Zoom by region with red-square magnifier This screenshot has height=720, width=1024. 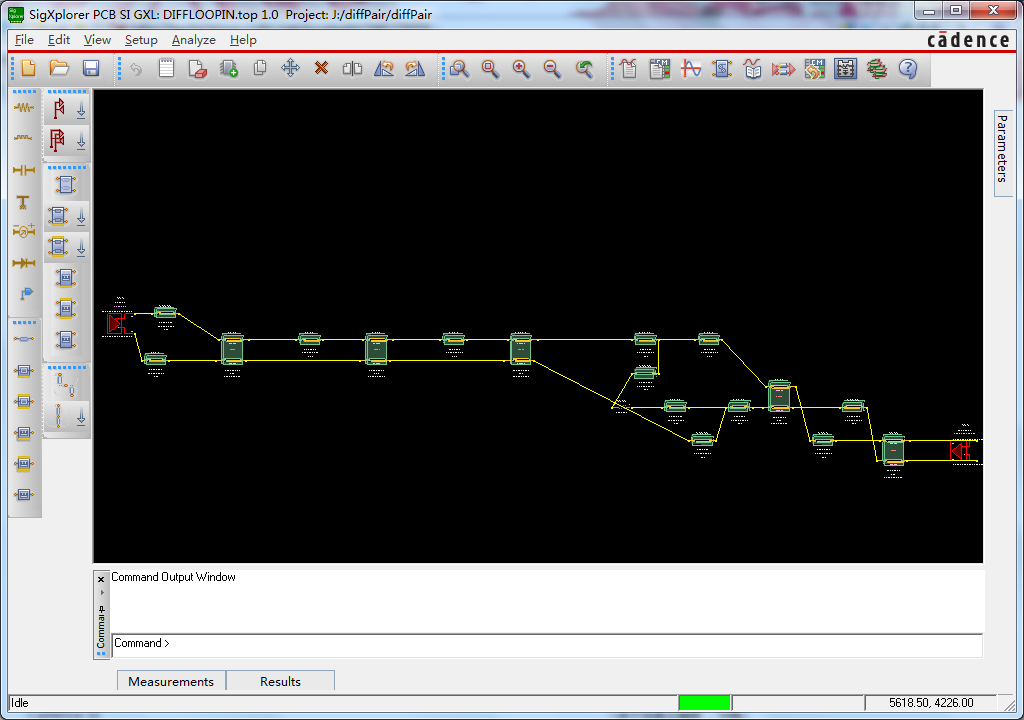[x=490, y=69]
